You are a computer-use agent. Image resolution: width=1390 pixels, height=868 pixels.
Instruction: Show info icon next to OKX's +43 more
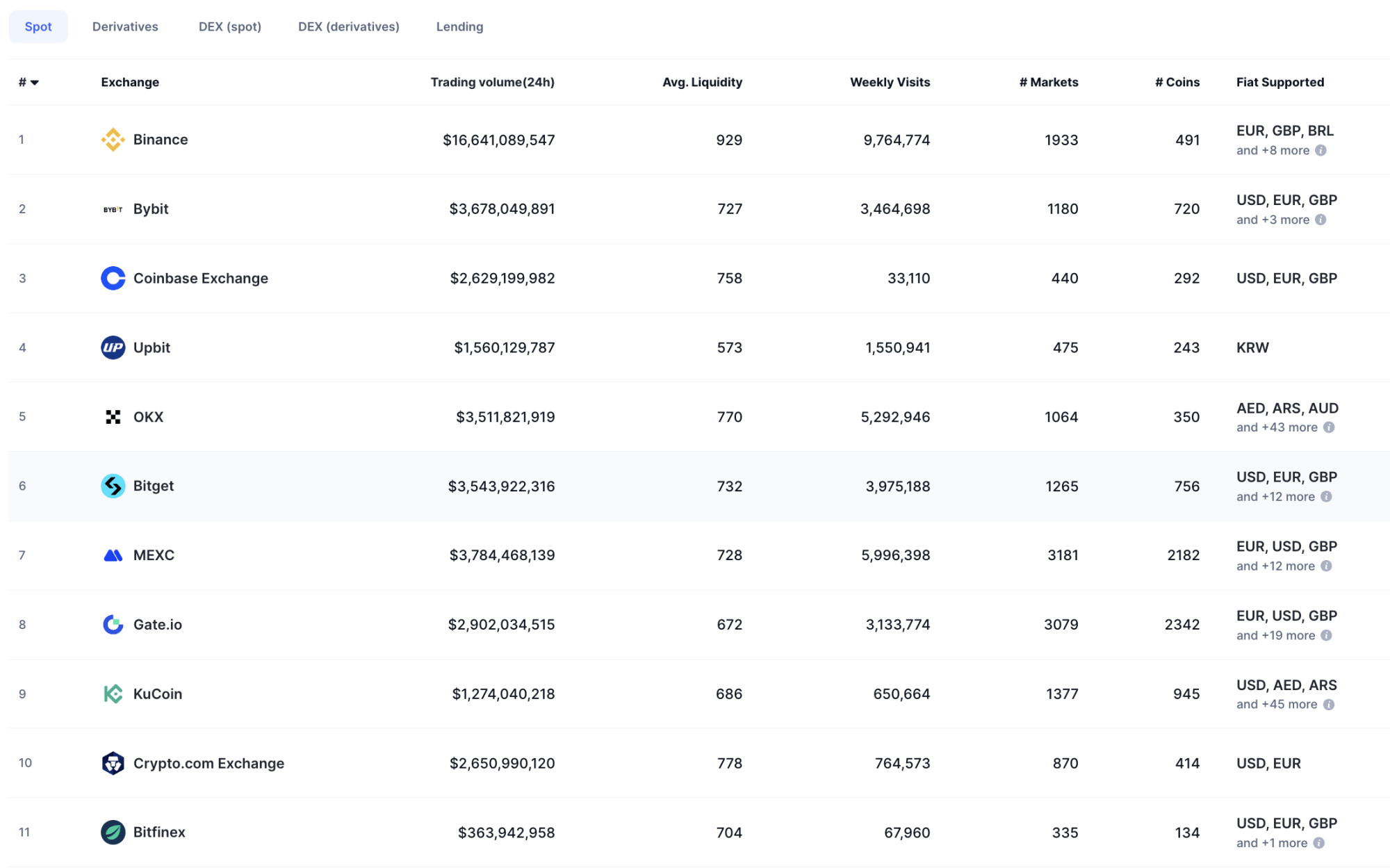(x=1329, y=427)
